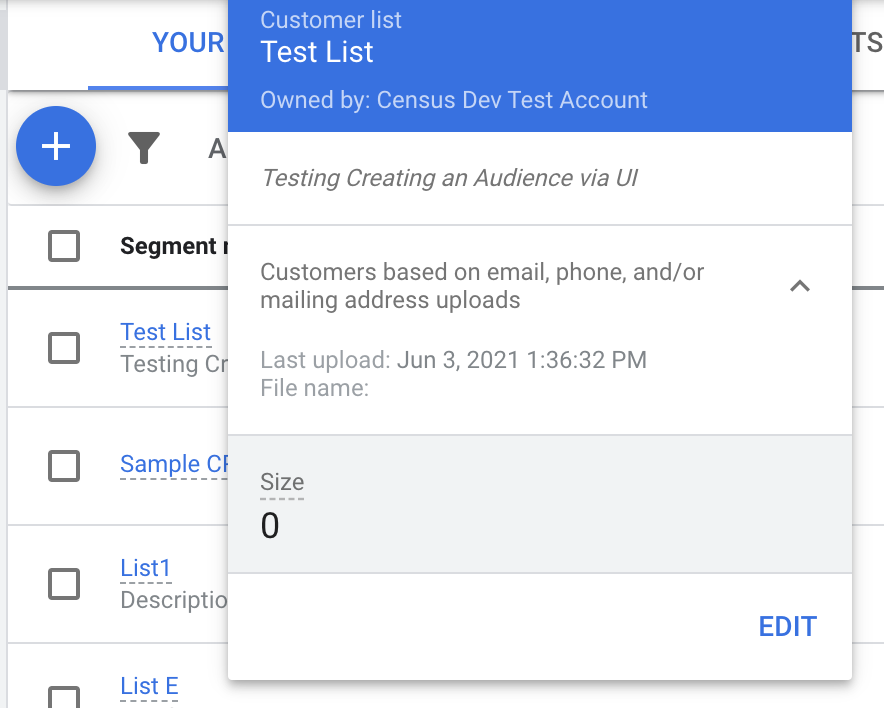Click the Test List card title
Screen dimensions: 884x708
coord(317,52)
